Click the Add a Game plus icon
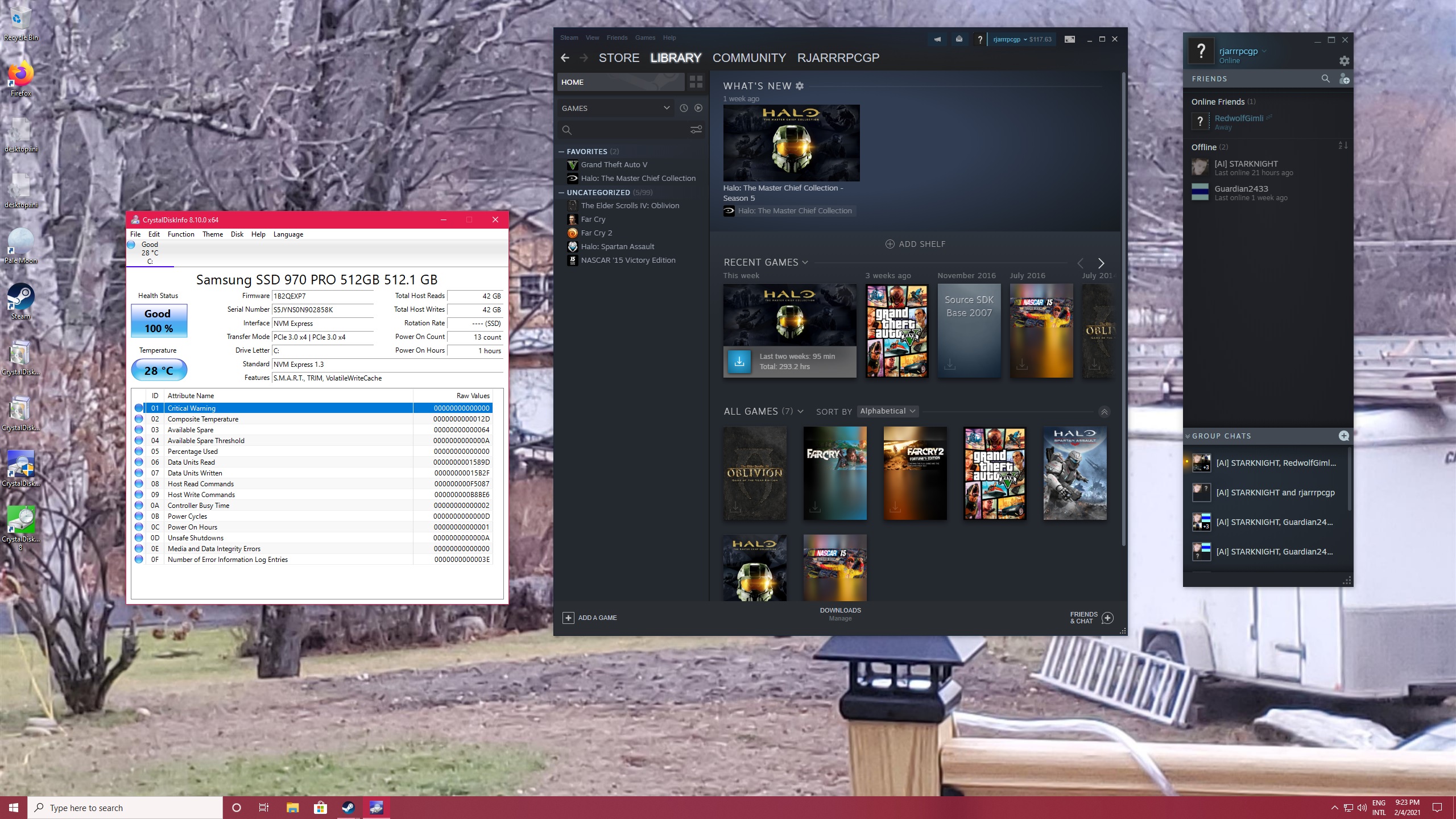Screen dimensions: 1456x819 click(568, 618)
